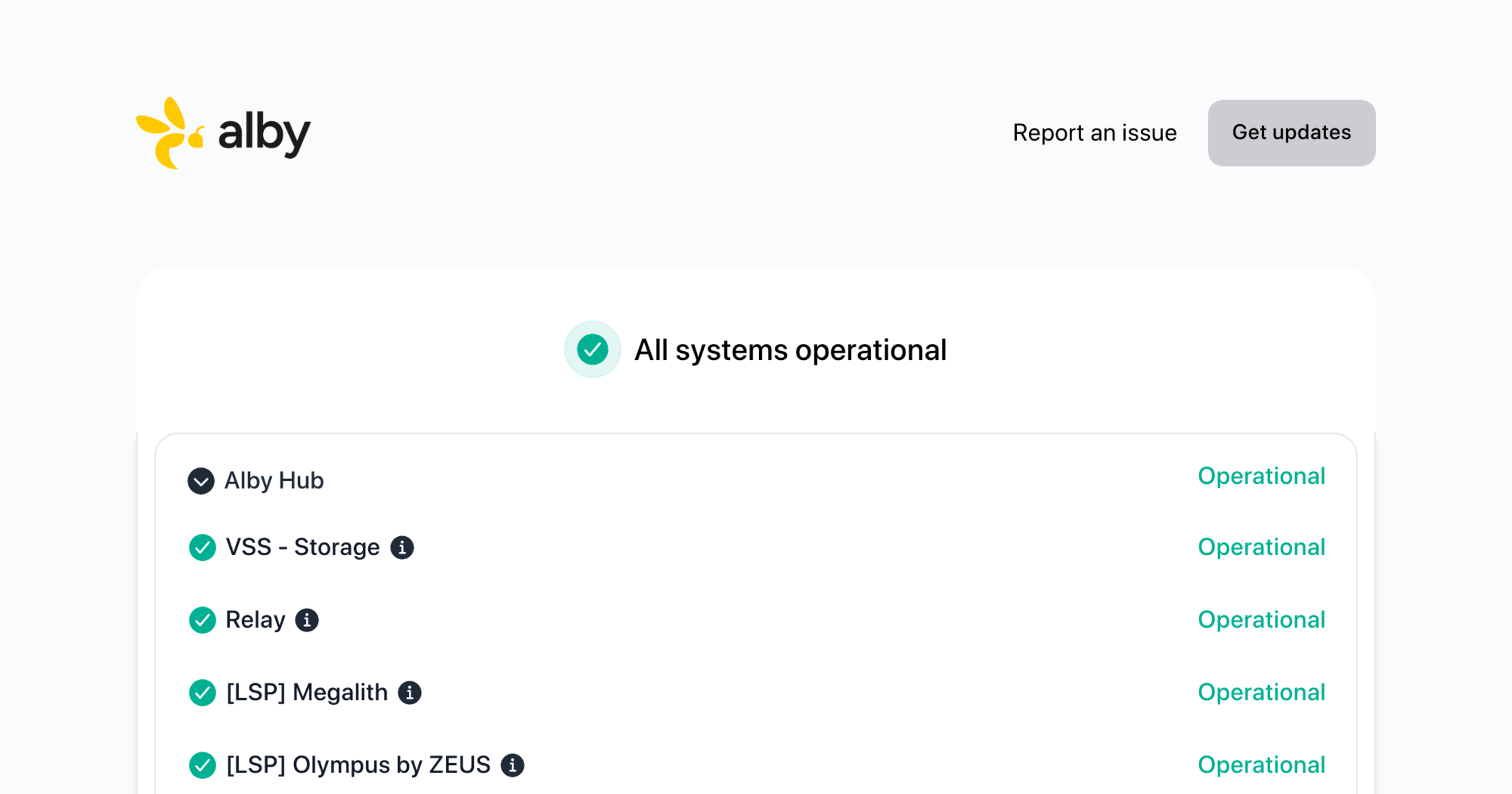Collapse the Alby Hub group chevron

pos(201,481)
